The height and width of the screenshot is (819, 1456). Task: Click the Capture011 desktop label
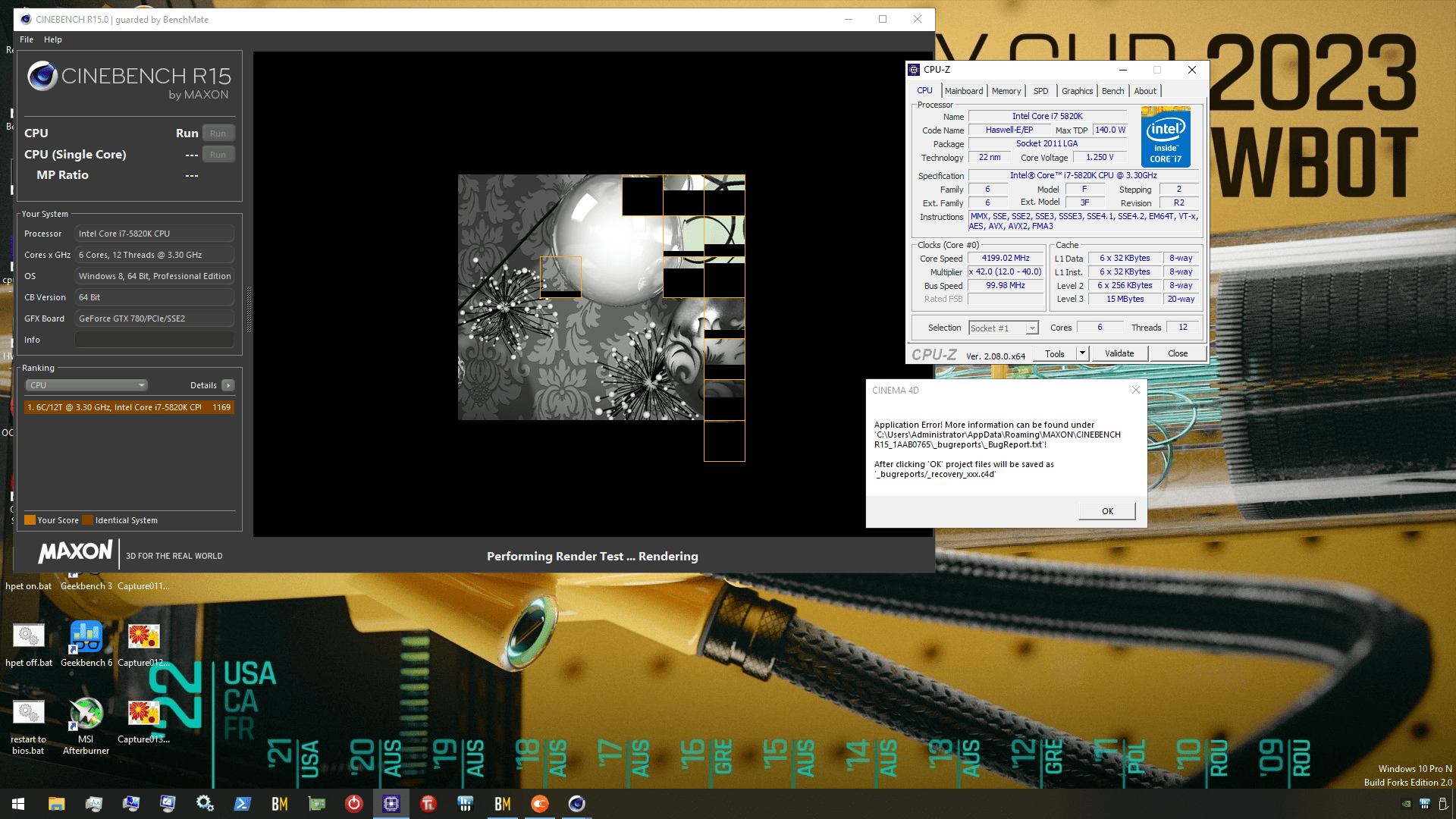click(143, 586)
